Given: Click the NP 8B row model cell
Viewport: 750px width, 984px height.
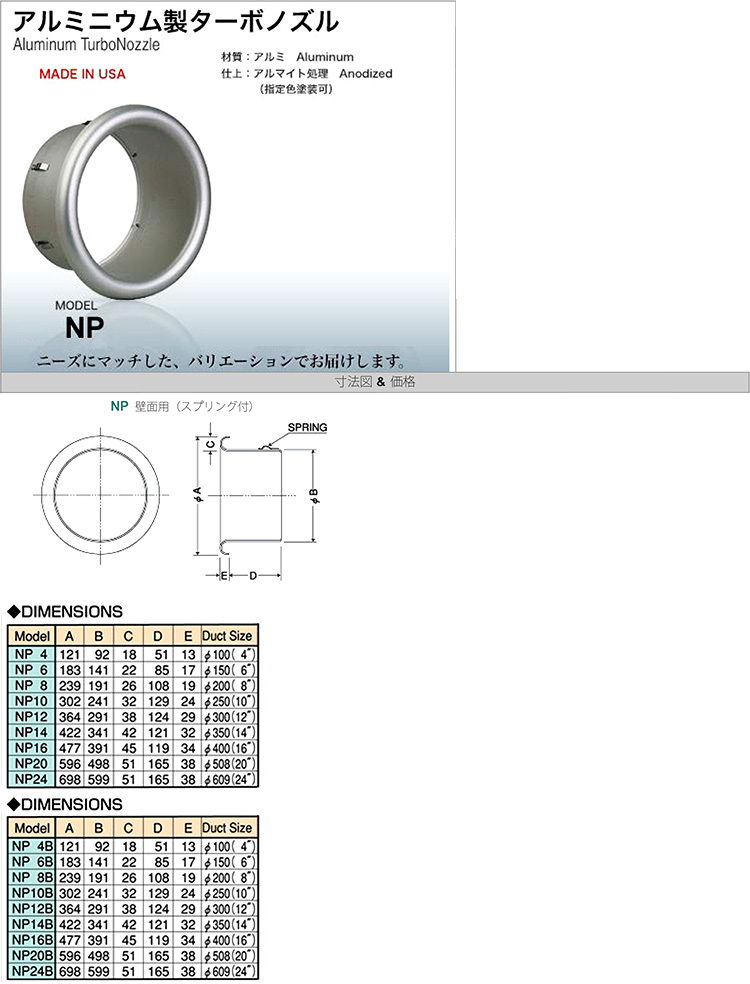Looking at the screenshot, I should click(32, 877).
